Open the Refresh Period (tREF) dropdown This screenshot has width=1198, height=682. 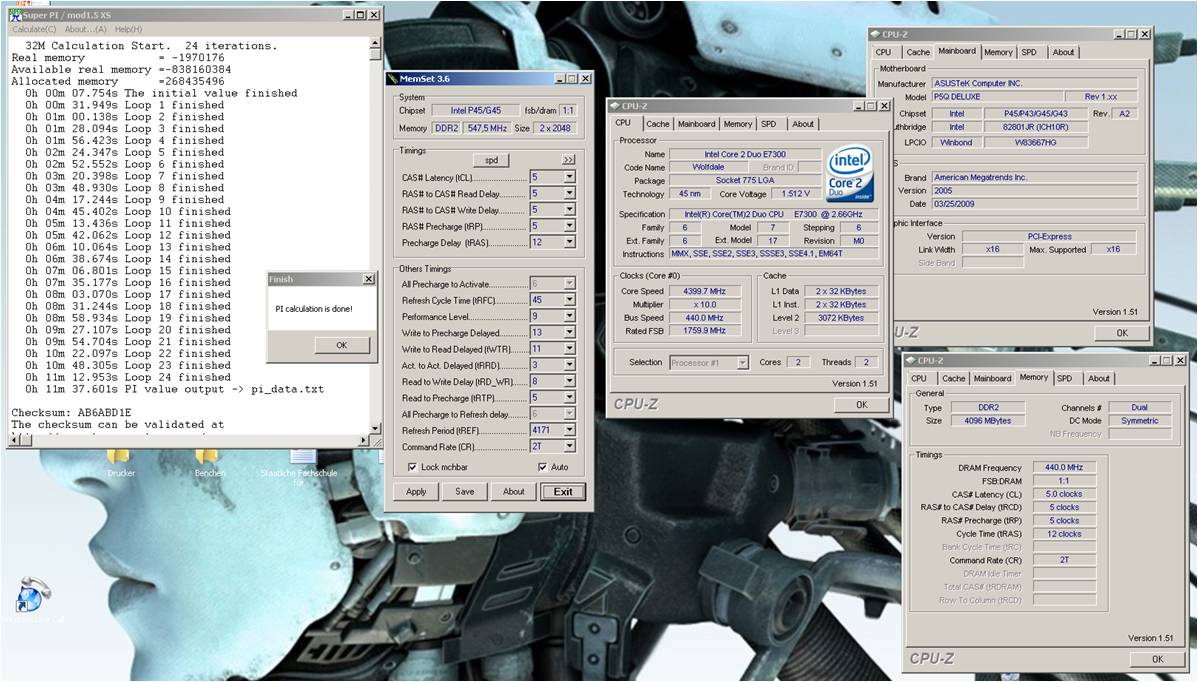(569, 430)
